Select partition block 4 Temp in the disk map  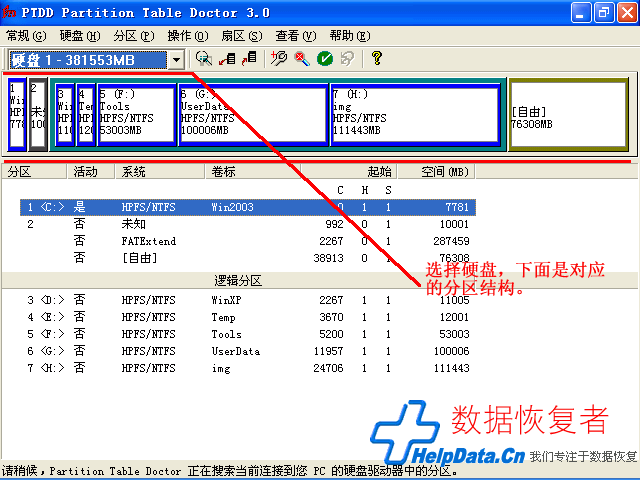coord(86,115)
